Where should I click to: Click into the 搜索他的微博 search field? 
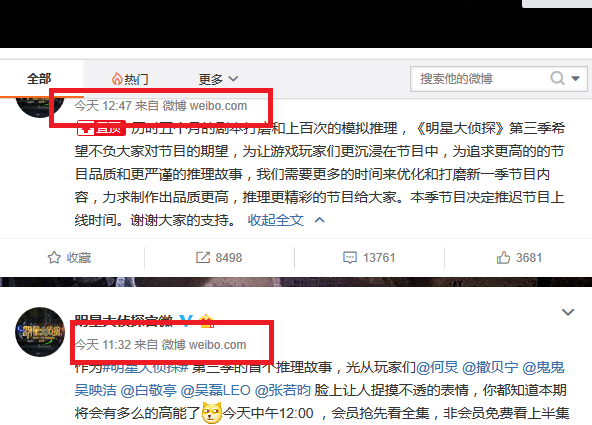pos(479,79)
